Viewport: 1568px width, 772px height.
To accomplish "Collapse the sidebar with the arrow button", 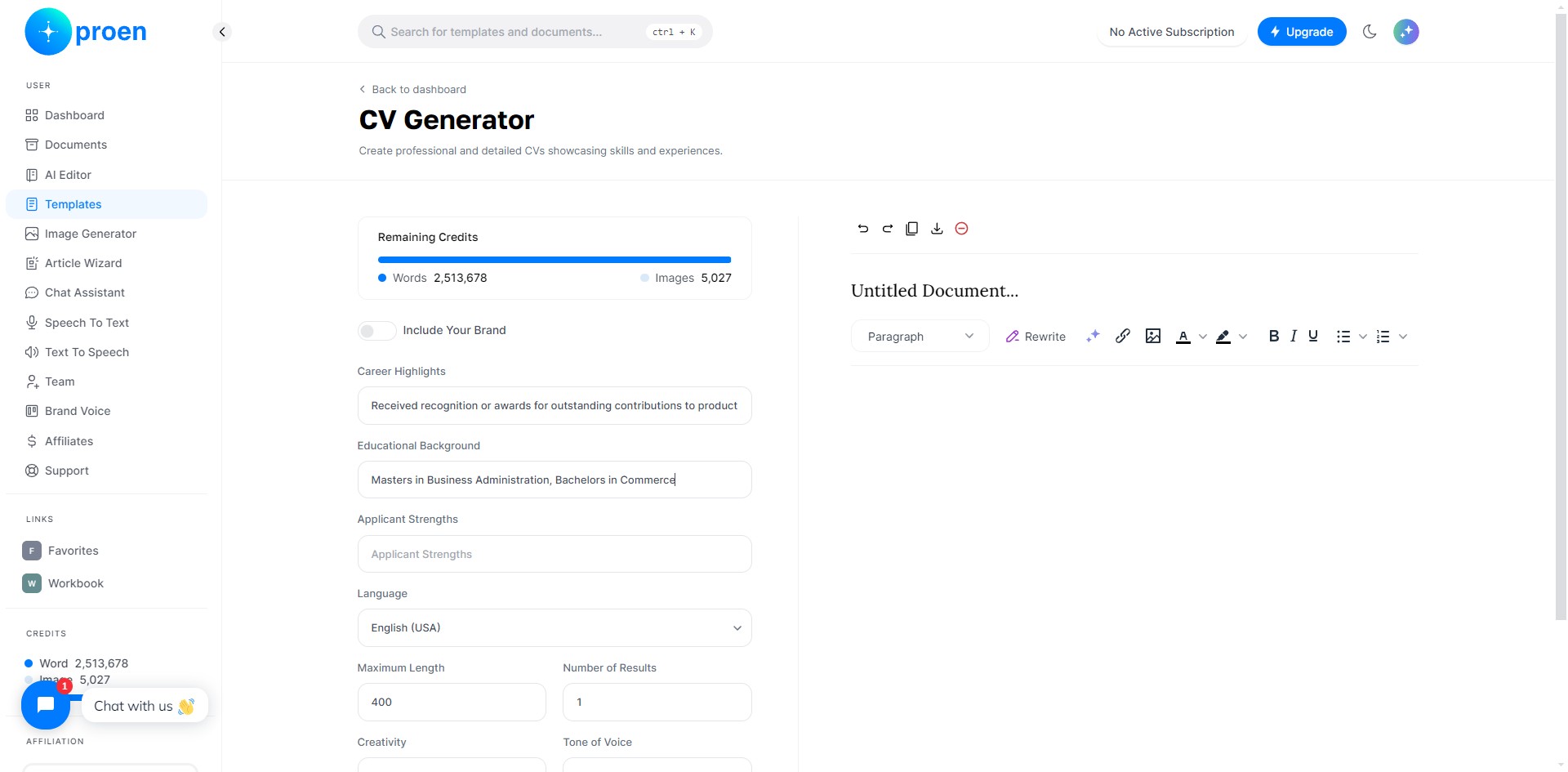I will (x=222, y=32).
